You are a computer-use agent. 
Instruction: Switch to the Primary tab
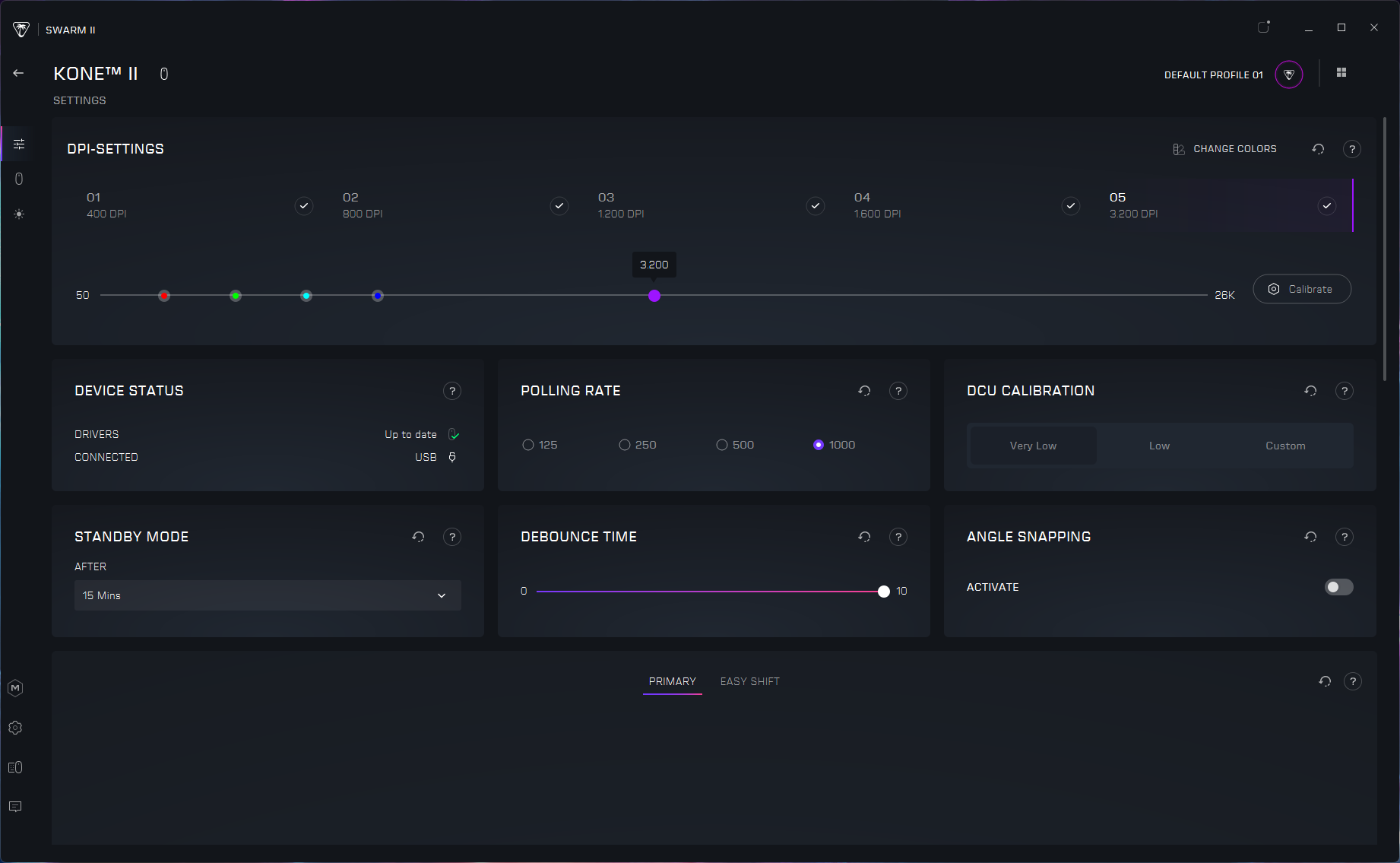pyautogui.click(x=672, y=681)
